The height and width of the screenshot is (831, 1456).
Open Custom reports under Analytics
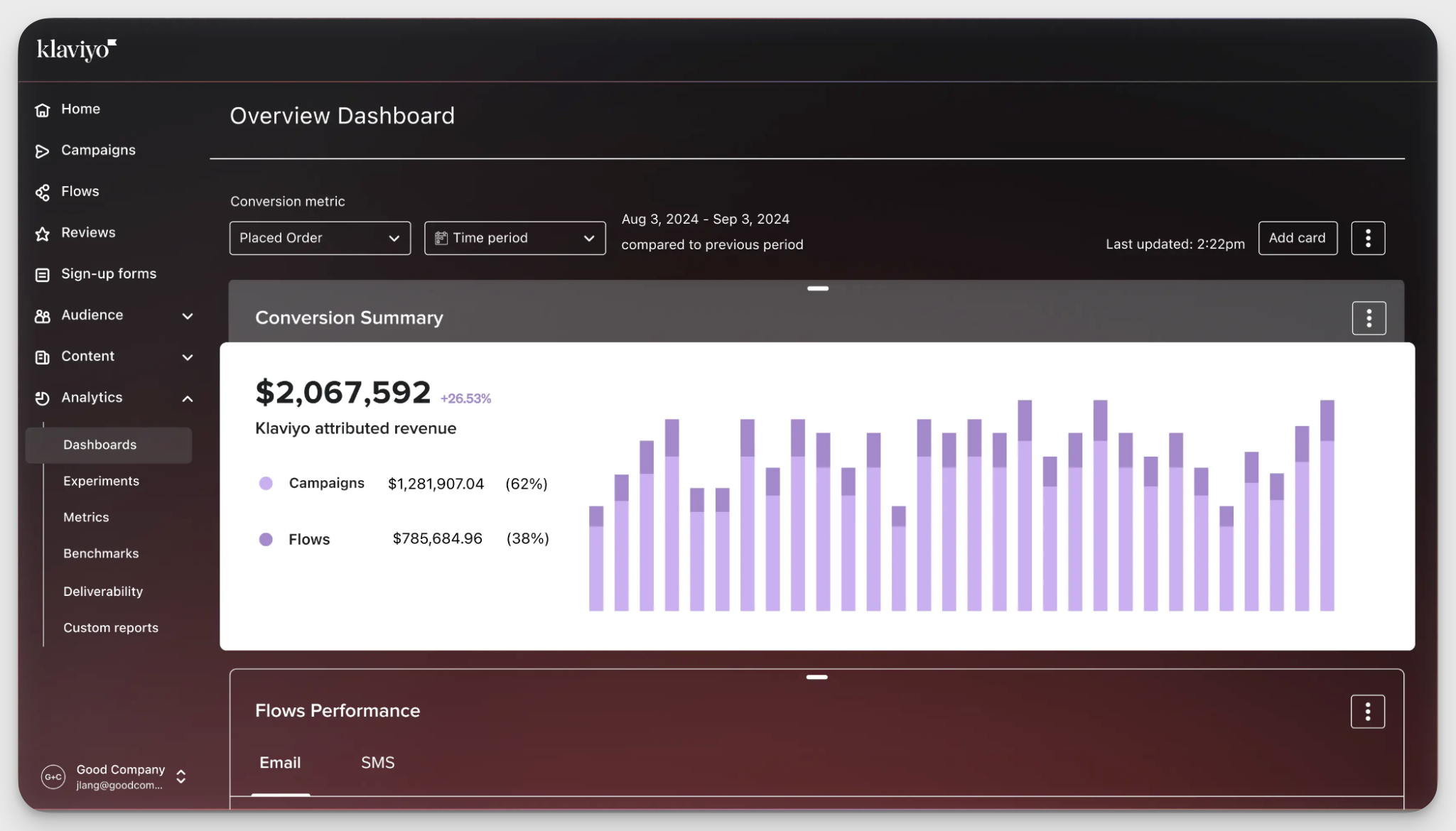tap(111, 627)
